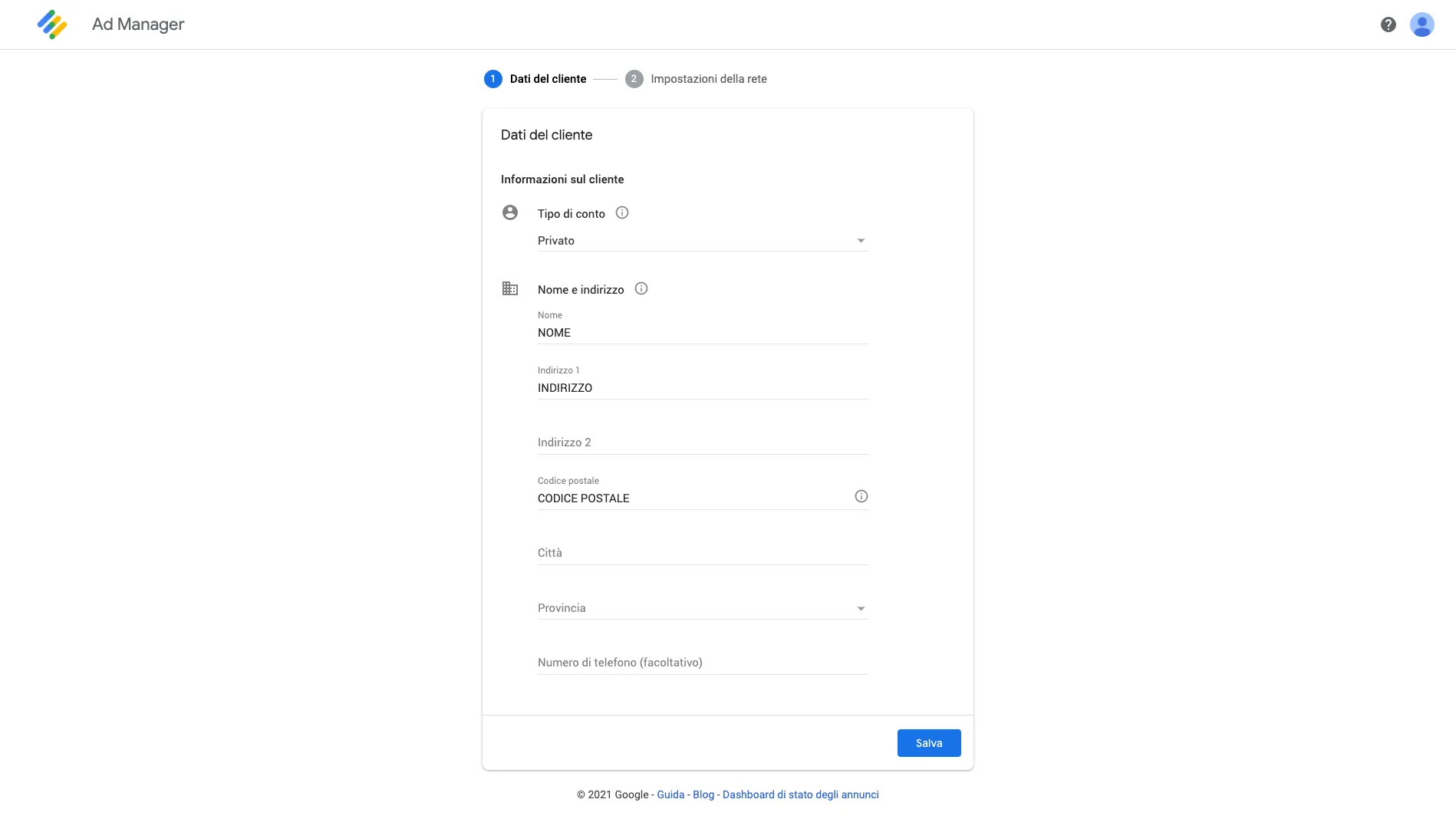
Task: Click into the Città field
Action: pyautogui.click(x=703, y=553)
